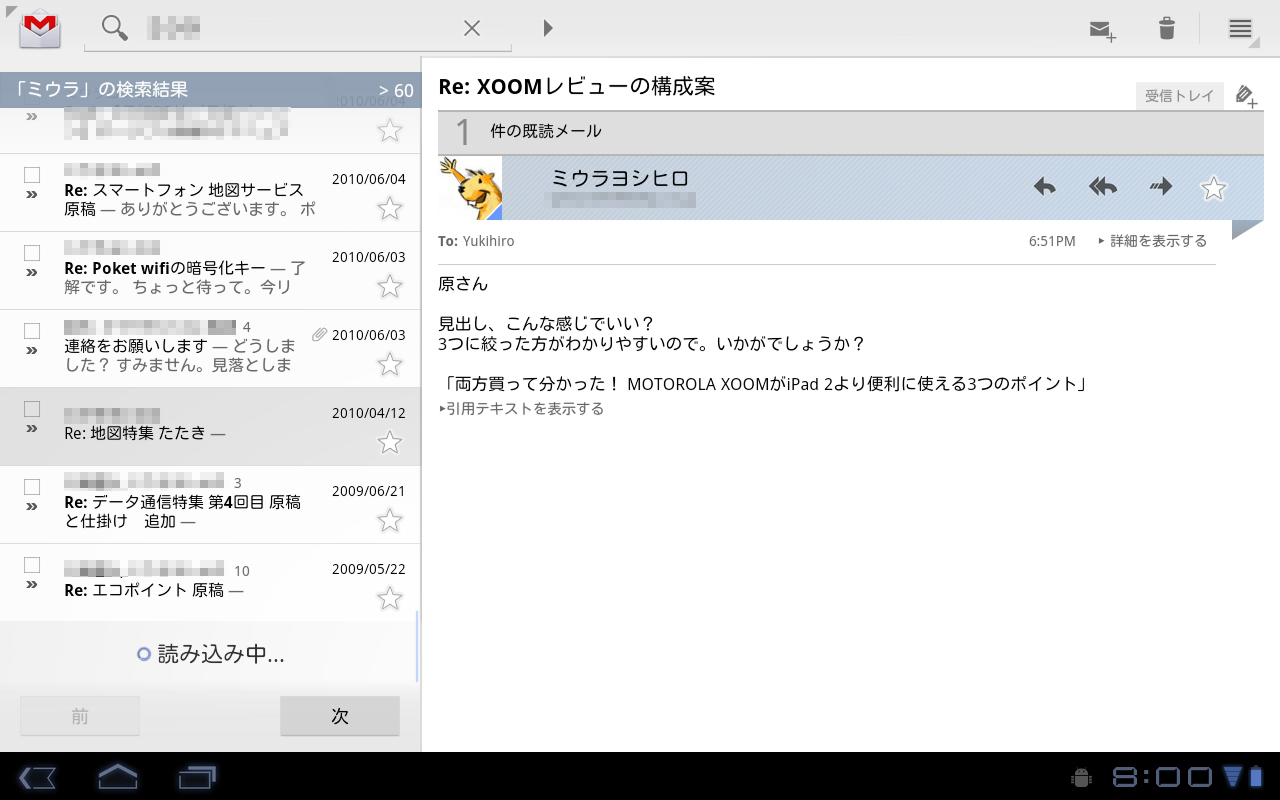Click the Wi-Fi signal status icon
The image size is (1280, 800).
coord(1233,776)
